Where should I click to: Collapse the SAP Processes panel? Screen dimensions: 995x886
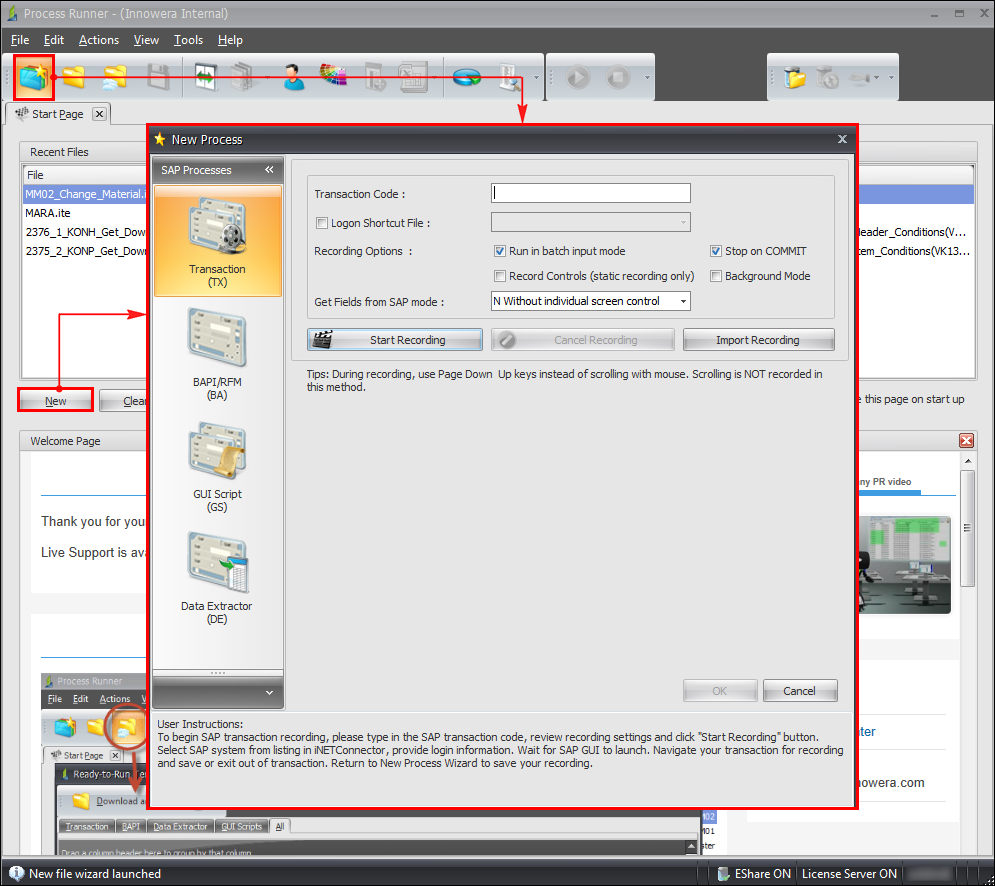pyautogui.click(x=269, y=169)
